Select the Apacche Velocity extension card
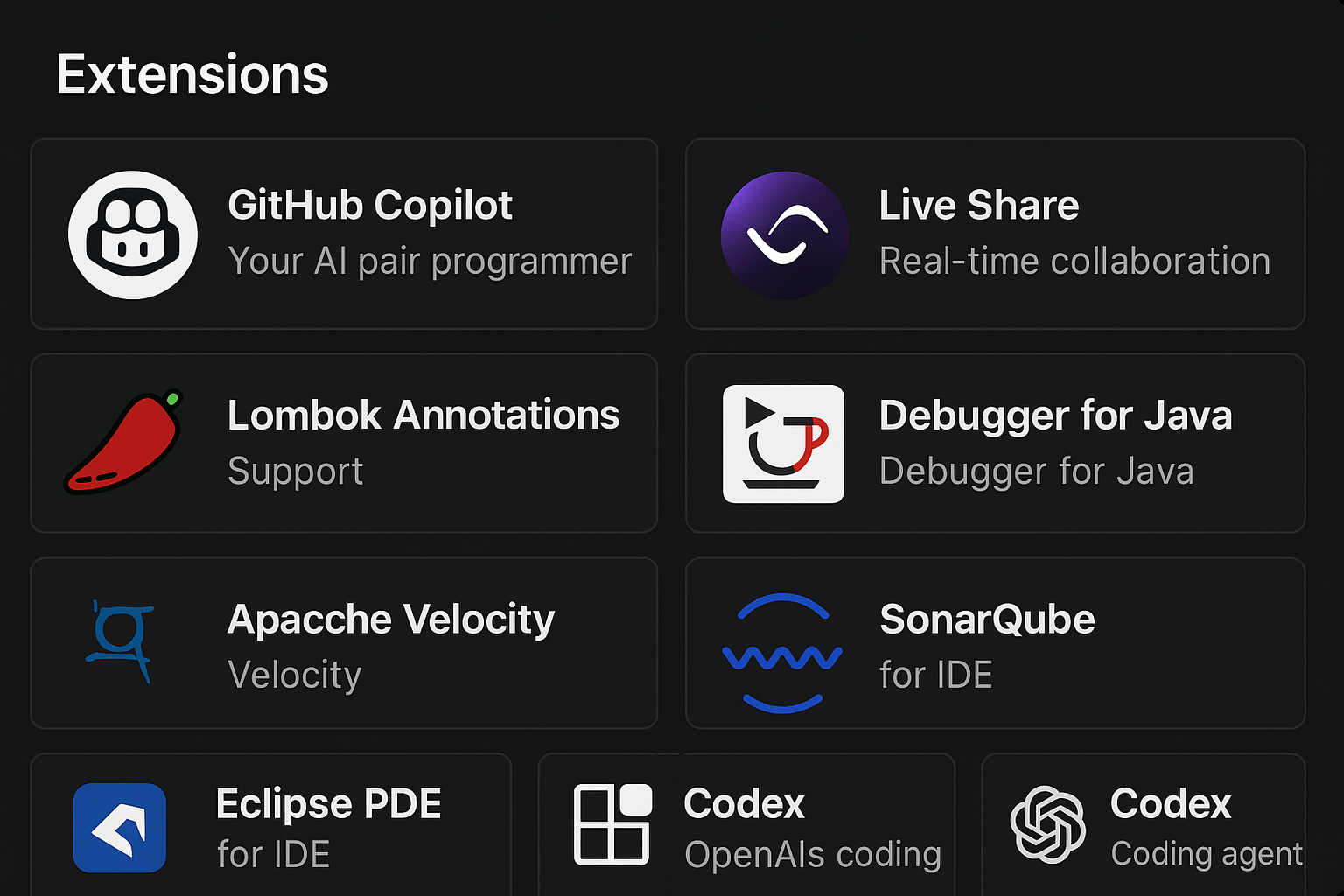1344x896 pixels. tap(344, 643)
